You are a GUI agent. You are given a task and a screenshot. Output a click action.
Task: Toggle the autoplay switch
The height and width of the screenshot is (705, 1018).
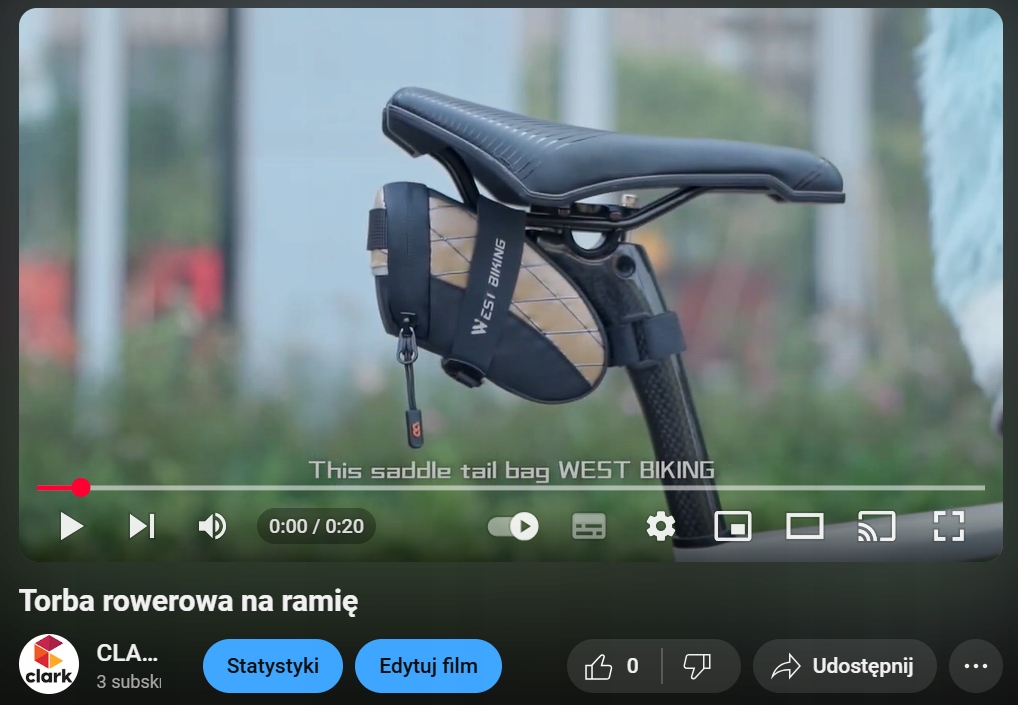pyautogui.click(x=513, y=526)
